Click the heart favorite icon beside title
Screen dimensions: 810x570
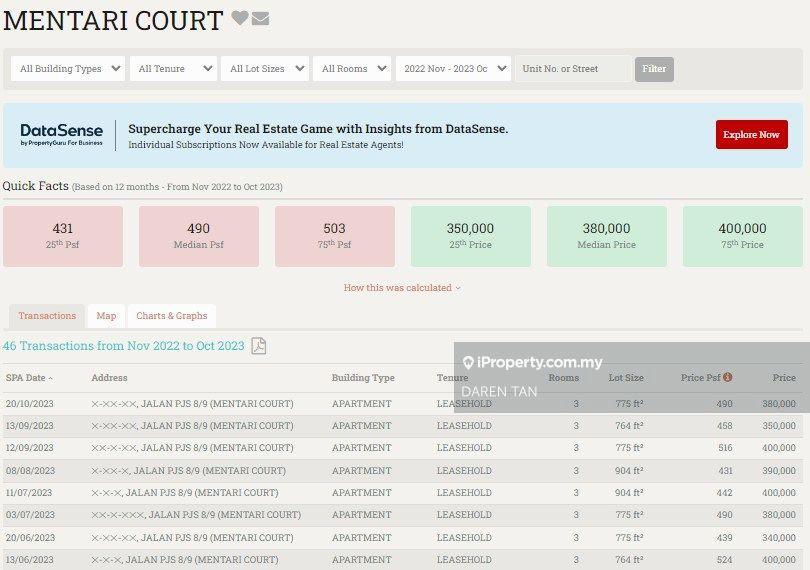240,19
